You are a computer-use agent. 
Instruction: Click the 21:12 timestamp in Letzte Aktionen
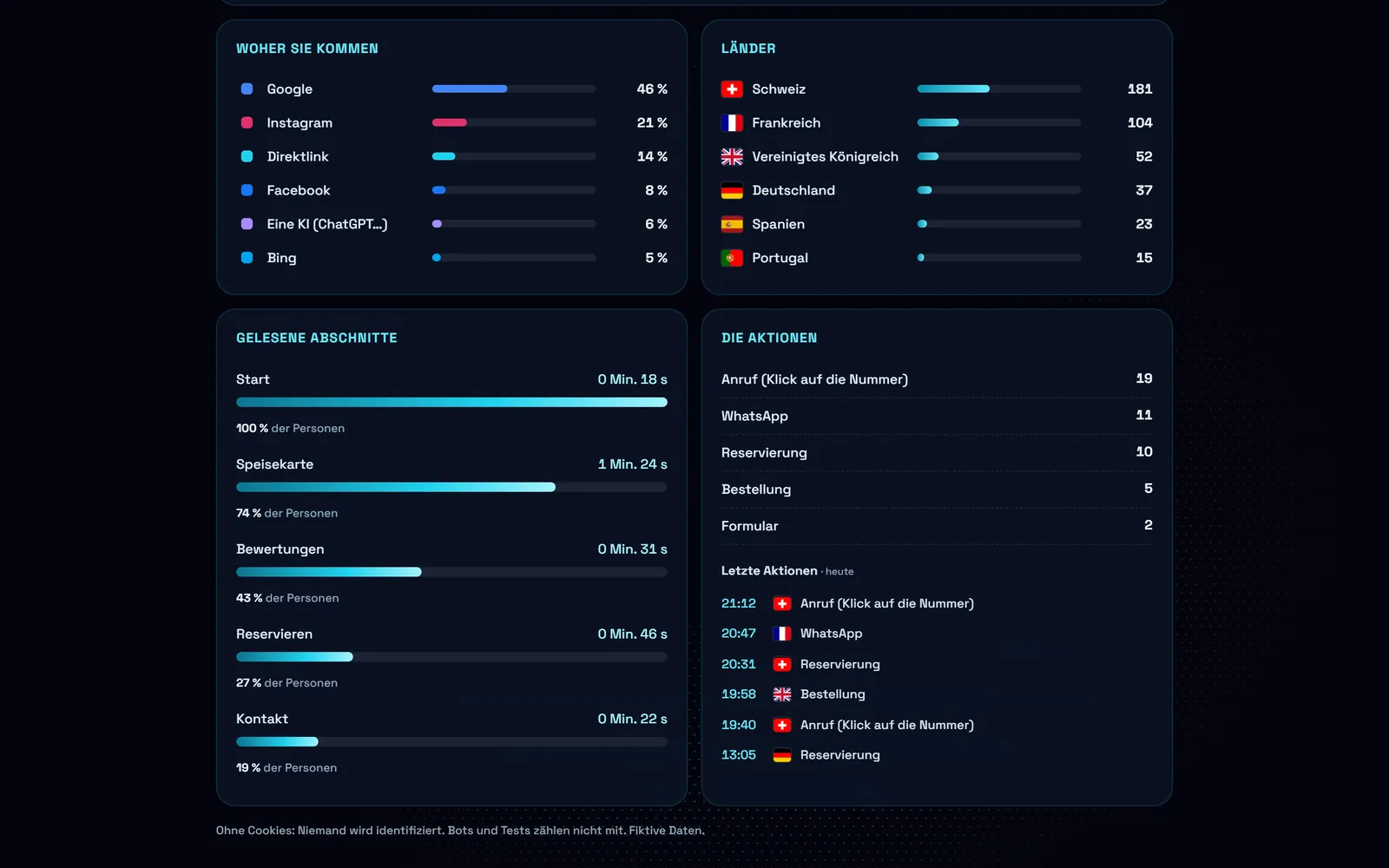739,604
